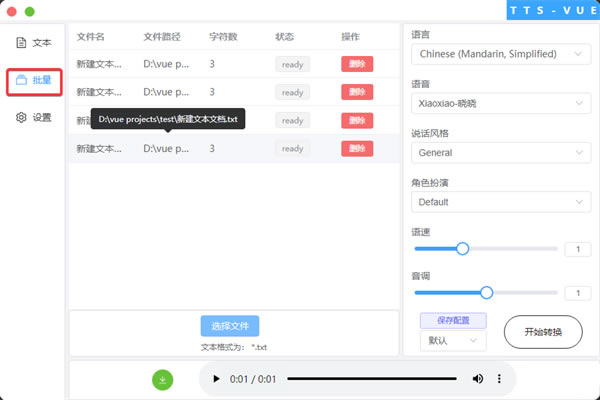Screen dimensions: 600x400
Task: Open the 默认 config dropdown
Action: coord(453,340)
